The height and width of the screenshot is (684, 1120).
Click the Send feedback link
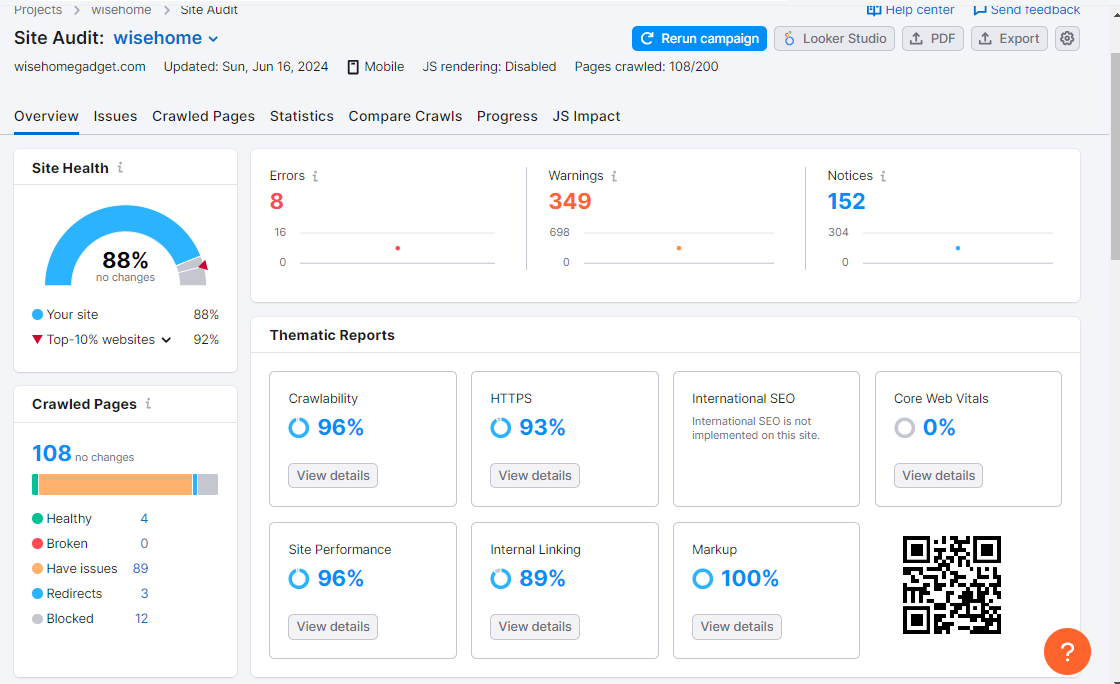click(1027, 10)
